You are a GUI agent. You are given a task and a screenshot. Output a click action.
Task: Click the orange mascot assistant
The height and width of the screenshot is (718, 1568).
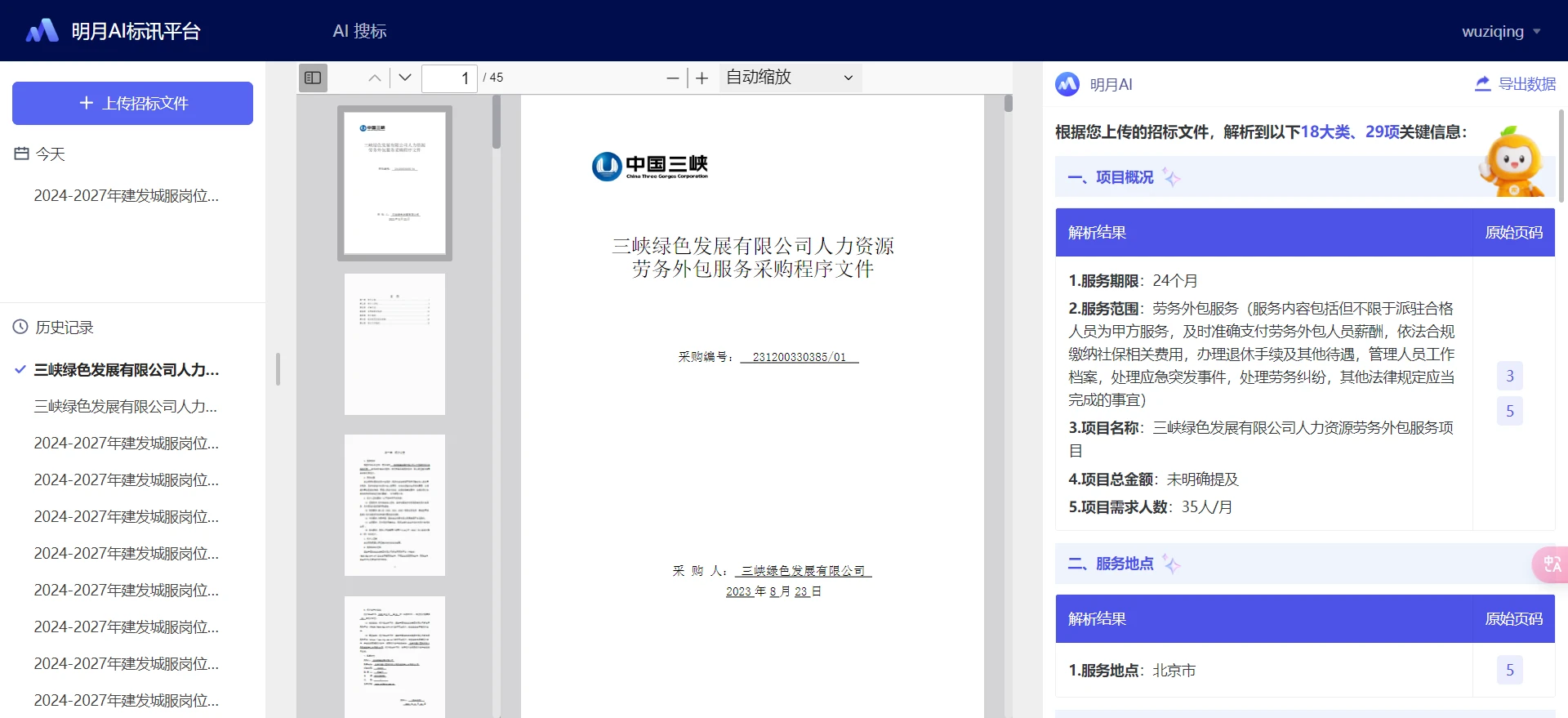[1512, 161]
